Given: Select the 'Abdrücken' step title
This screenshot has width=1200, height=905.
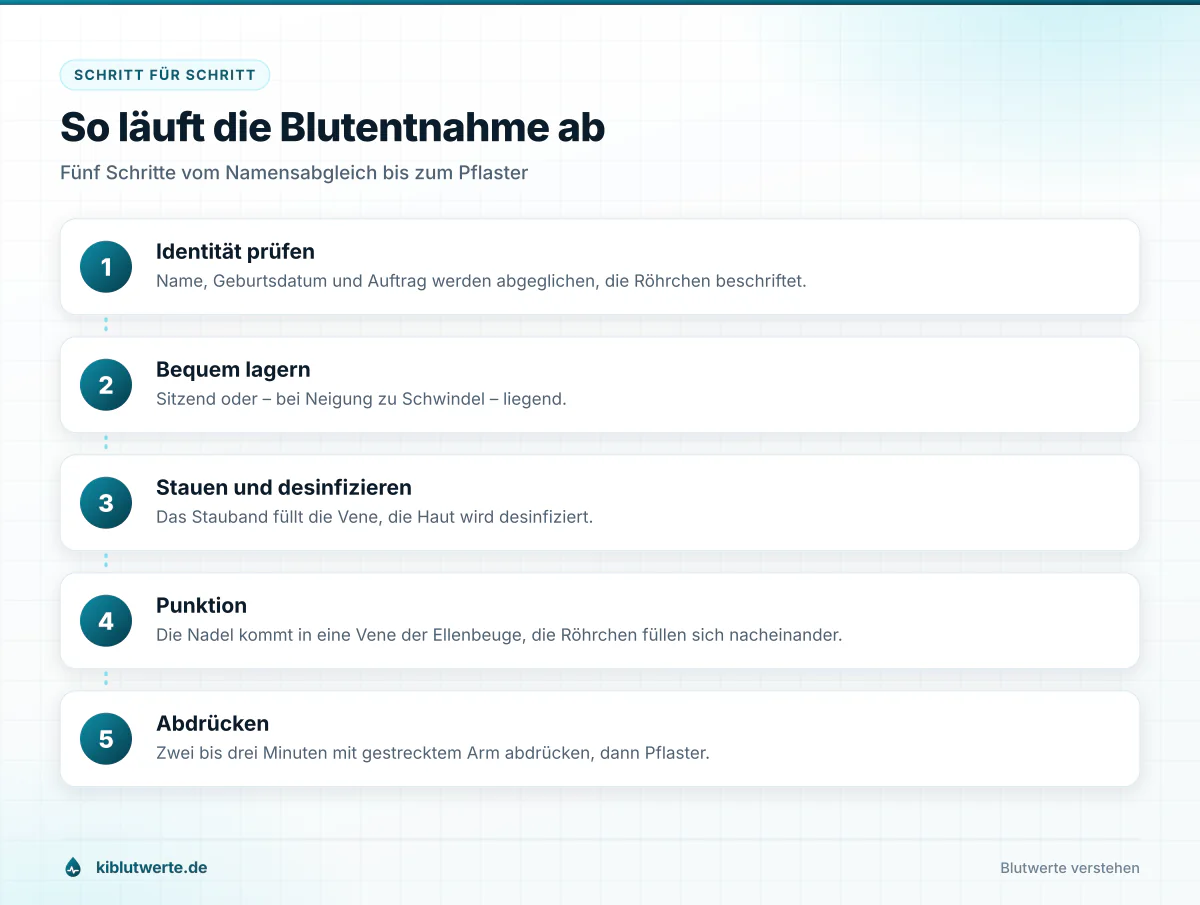Looking at the screenshot, I should tap(212, 724).
